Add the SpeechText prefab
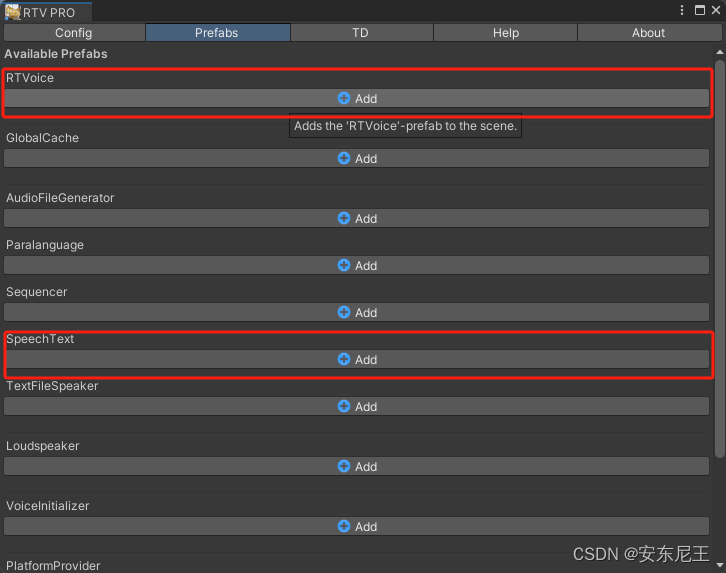Screen dimensions: 726x573 pyautogui.click(x=356, y=360)
